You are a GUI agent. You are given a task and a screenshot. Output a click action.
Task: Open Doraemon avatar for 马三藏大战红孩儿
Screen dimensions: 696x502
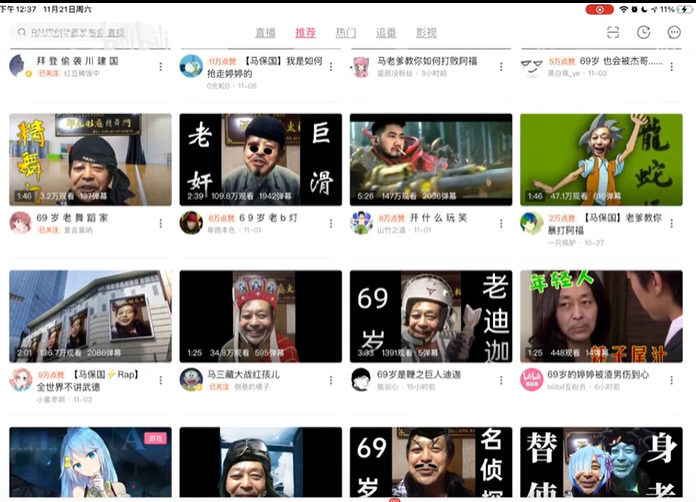pyautogui.click(x=191, y=380)
